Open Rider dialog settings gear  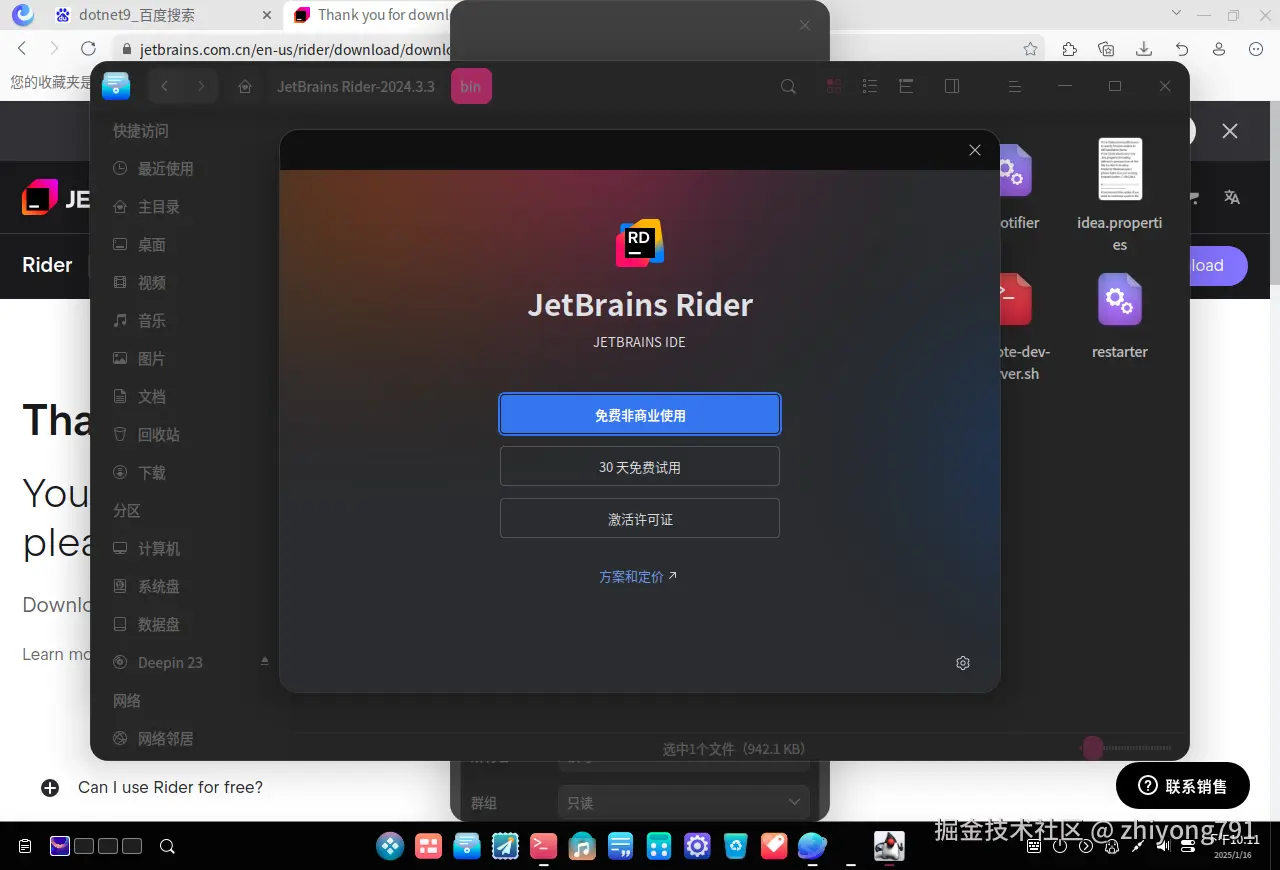pyautogui.click(x=963, y=663)
